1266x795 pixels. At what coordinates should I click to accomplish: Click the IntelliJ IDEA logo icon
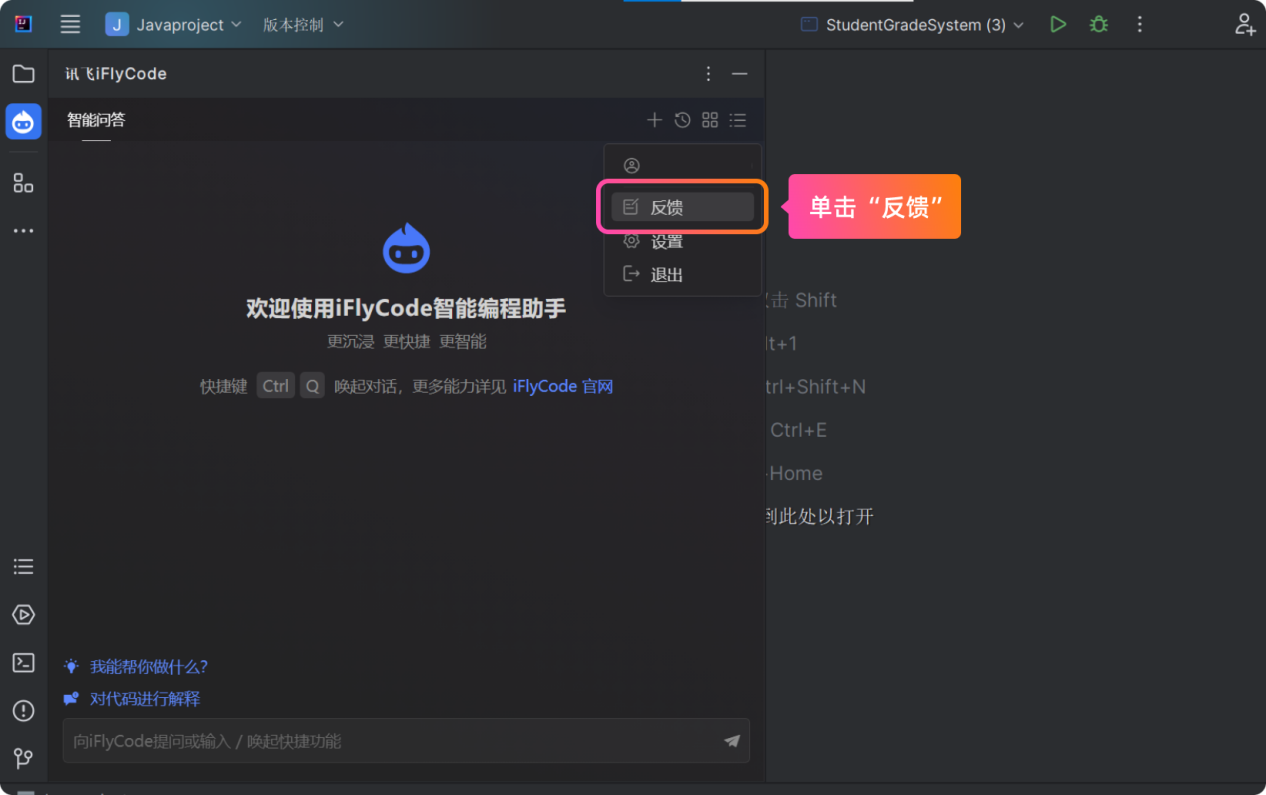point(23,24)
